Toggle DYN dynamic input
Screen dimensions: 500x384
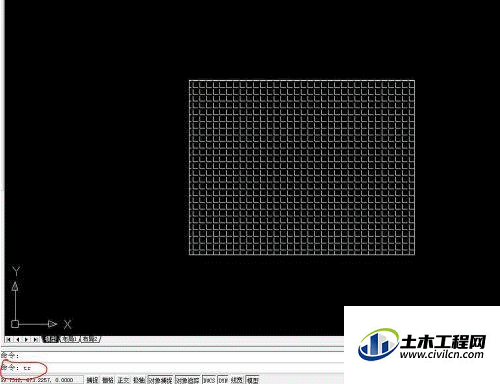click(223, 380)
